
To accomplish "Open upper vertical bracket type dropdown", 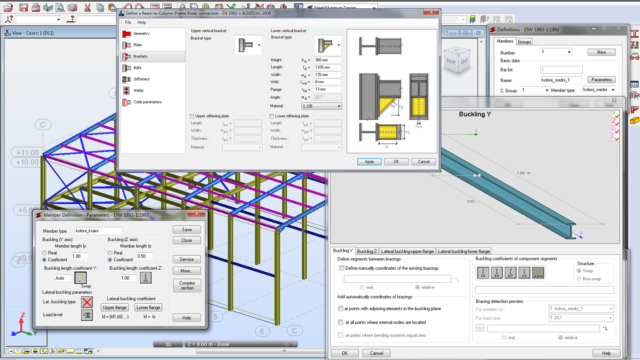I will pyautogui.click(x=259, y=45).
